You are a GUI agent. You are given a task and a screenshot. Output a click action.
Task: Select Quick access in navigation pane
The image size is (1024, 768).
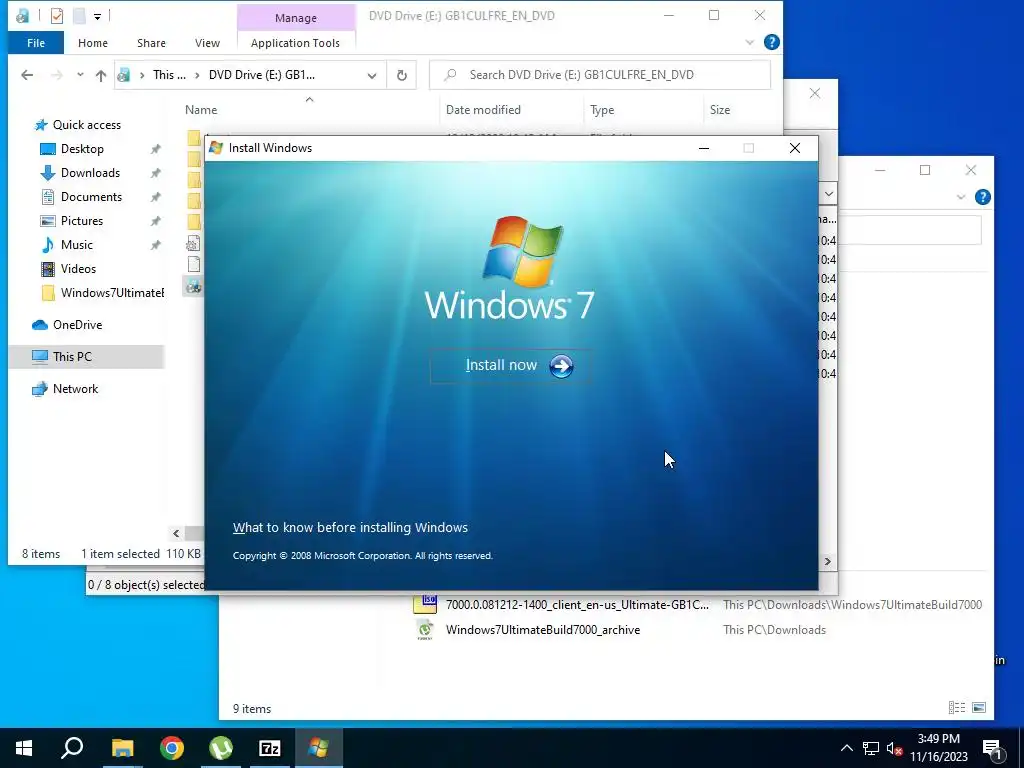tap(86, 125)
